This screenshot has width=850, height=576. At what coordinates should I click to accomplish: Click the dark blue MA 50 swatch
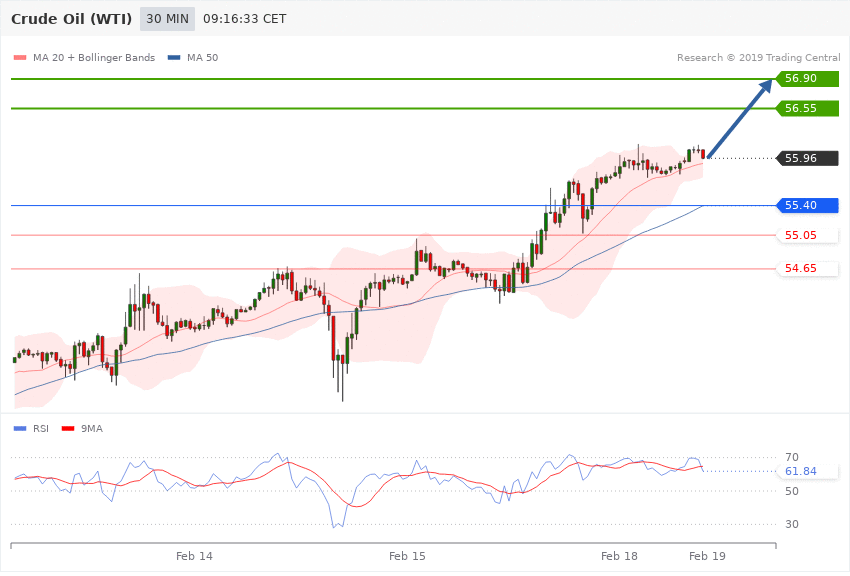click(x=174, y=57)
